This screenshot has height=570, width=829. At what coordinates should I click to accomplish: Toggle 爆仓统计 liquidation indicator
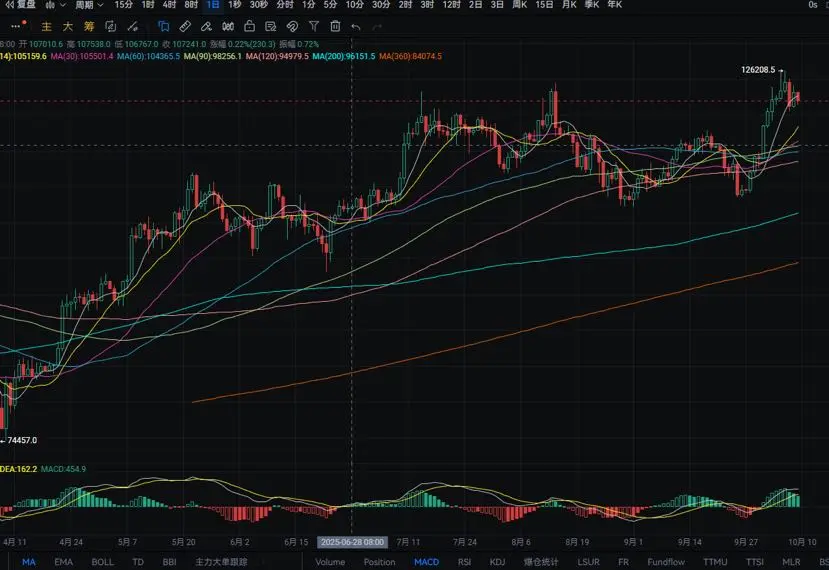[x=541, y=562]
